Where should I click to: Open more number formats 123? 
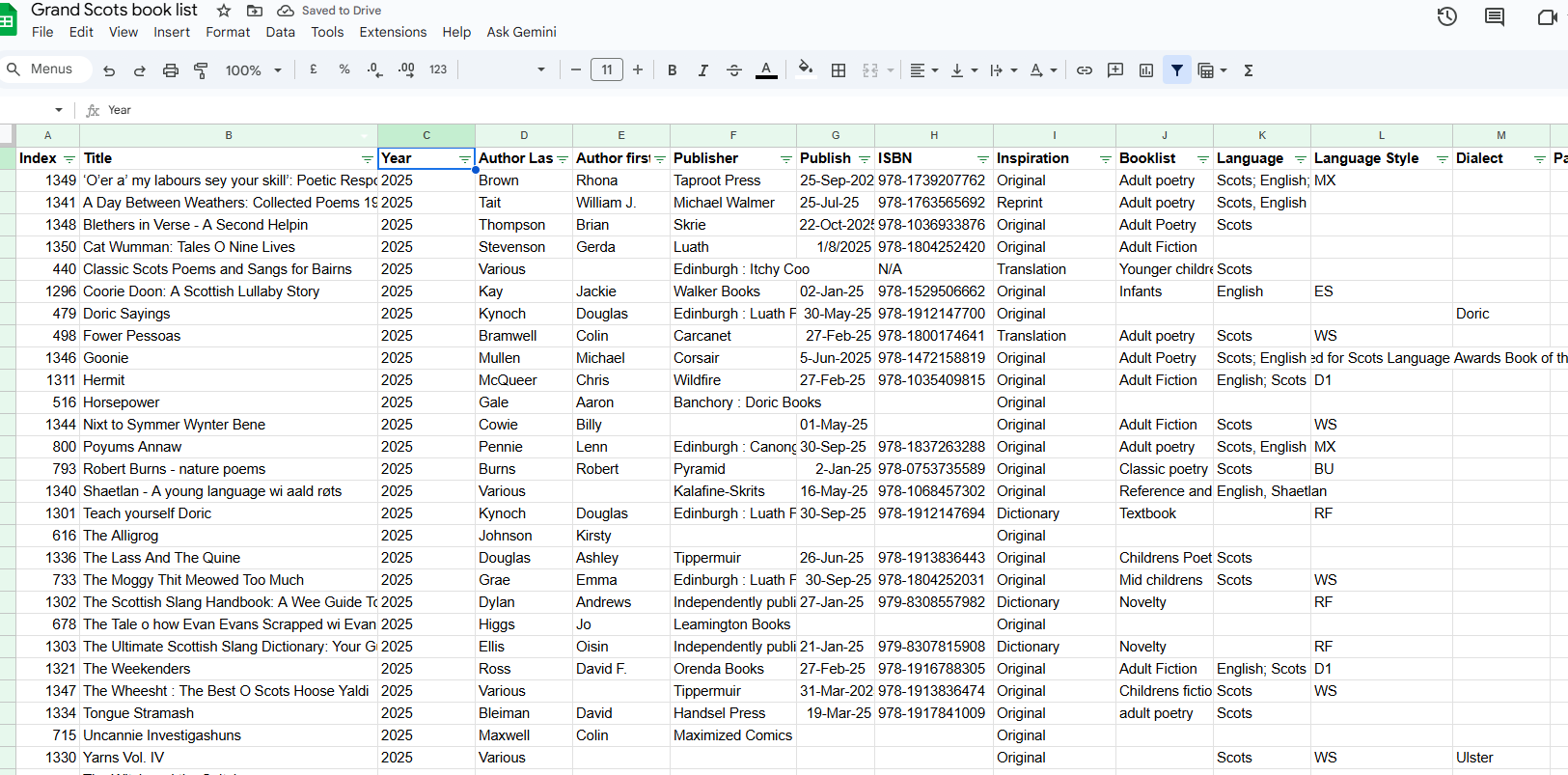[x=438, y=69]
